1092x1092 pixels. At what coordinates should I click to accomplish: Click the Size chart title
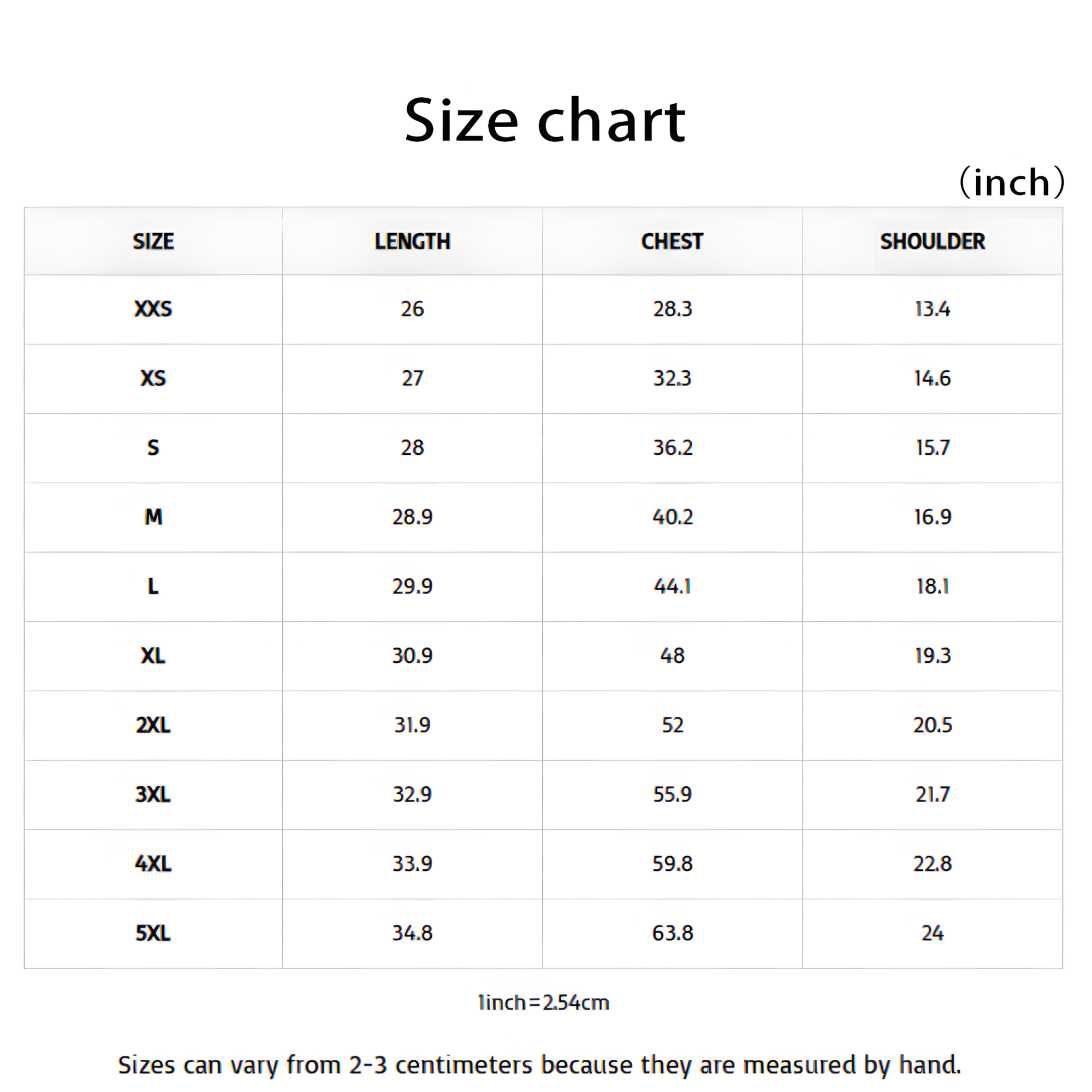pos(545,120)
